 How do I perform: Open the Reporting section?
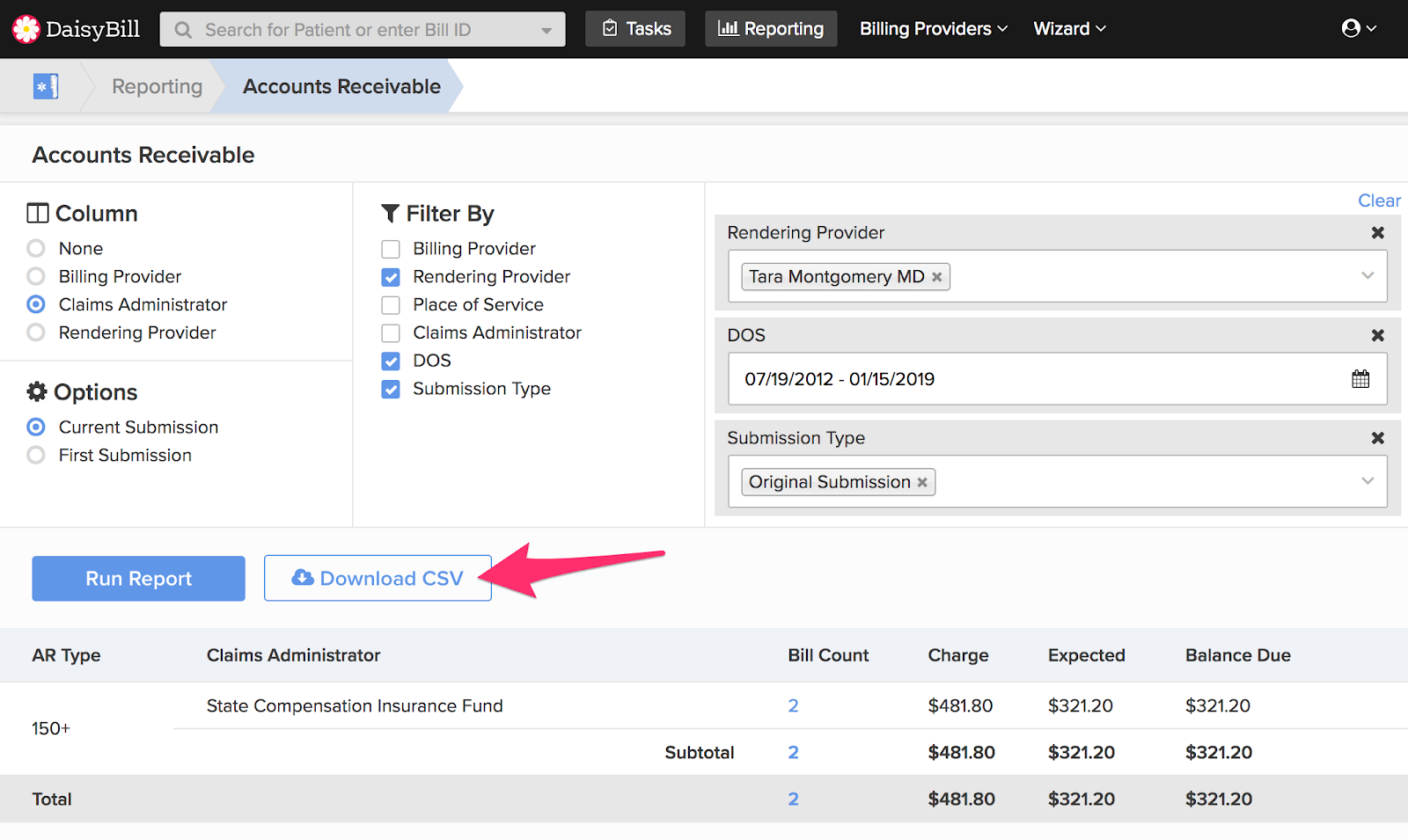point(771,29)
